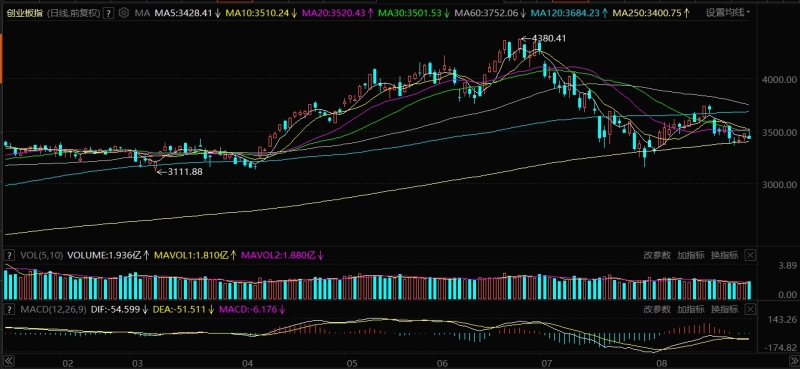The width and height of the screenshot is (800, 369).
Task: Click the 07 month timeline marker
Action: pyautogui.click(x=547, y=363)
